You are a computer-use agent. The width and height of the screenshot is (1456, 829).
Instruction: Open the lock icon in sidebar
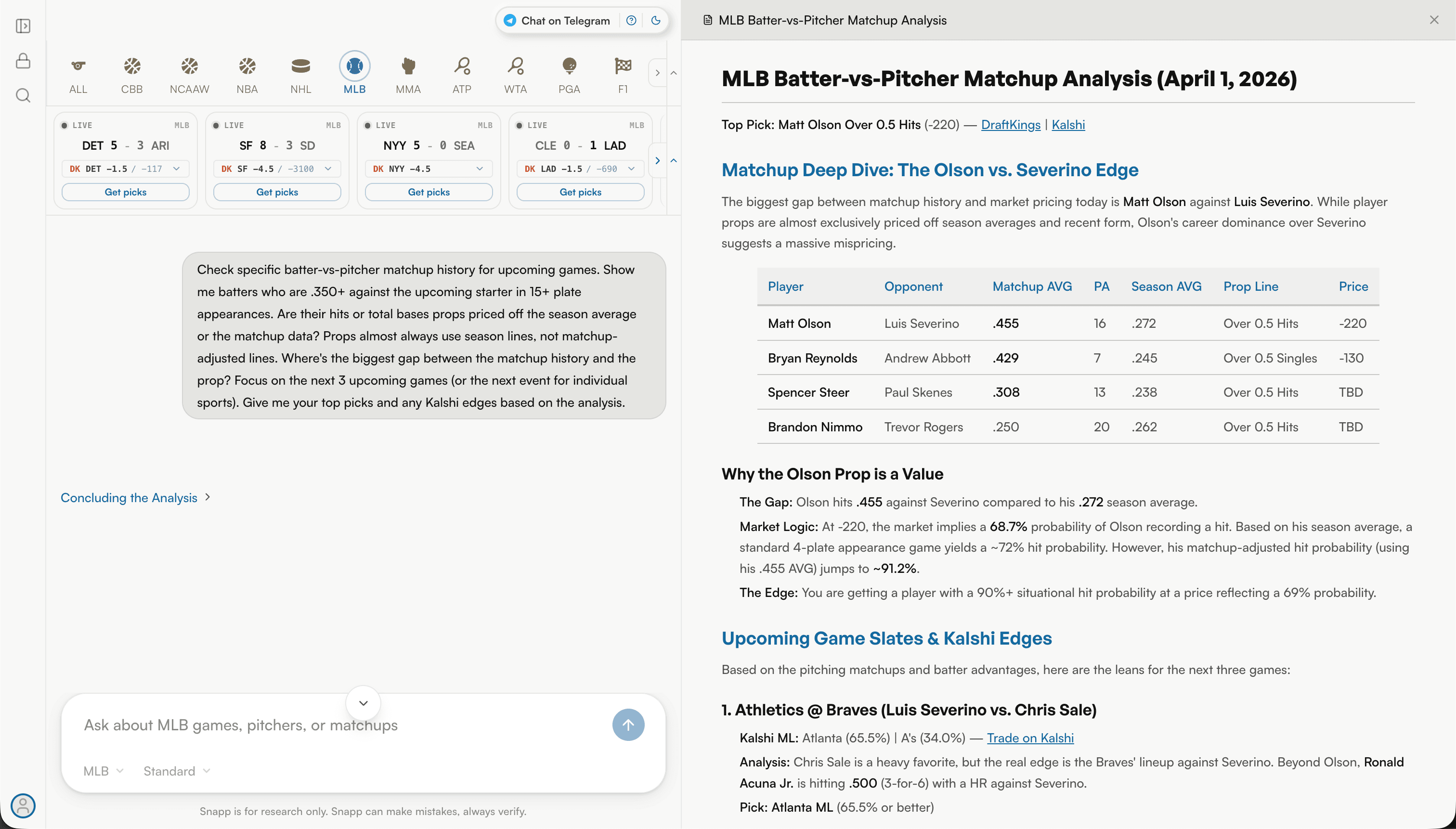pyautogui.click(x=23, y=61)
